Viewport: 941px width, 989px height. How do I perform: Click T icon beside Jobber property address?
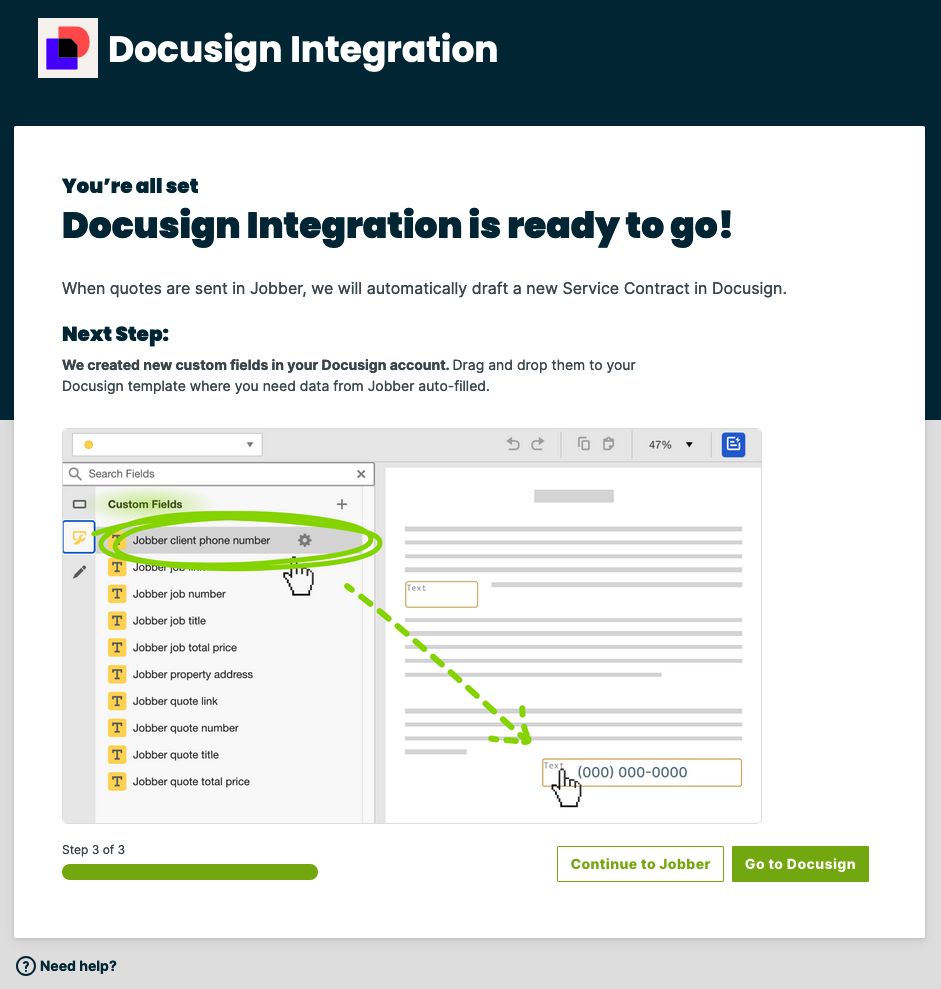[117, 674]
